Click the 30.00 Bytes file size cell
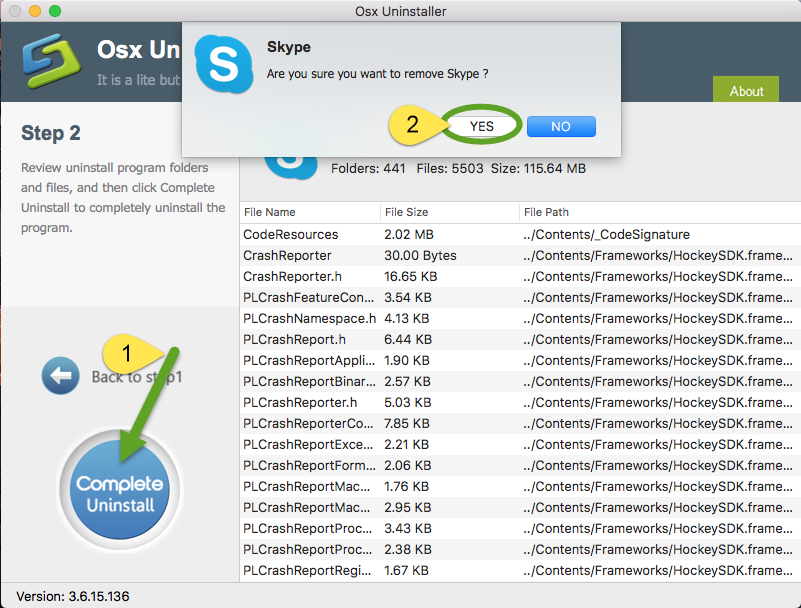Screen dimensions: 801x608 pyautogui.click(x=420, y=255)
